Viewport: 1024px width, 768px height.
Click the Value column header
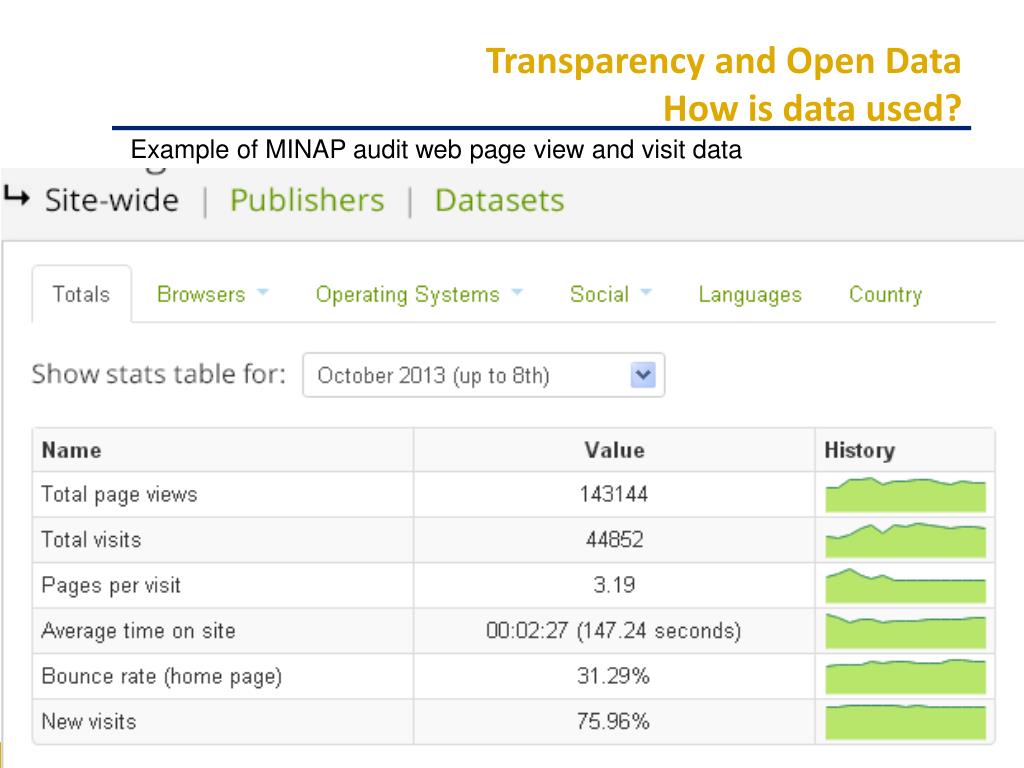614,450
